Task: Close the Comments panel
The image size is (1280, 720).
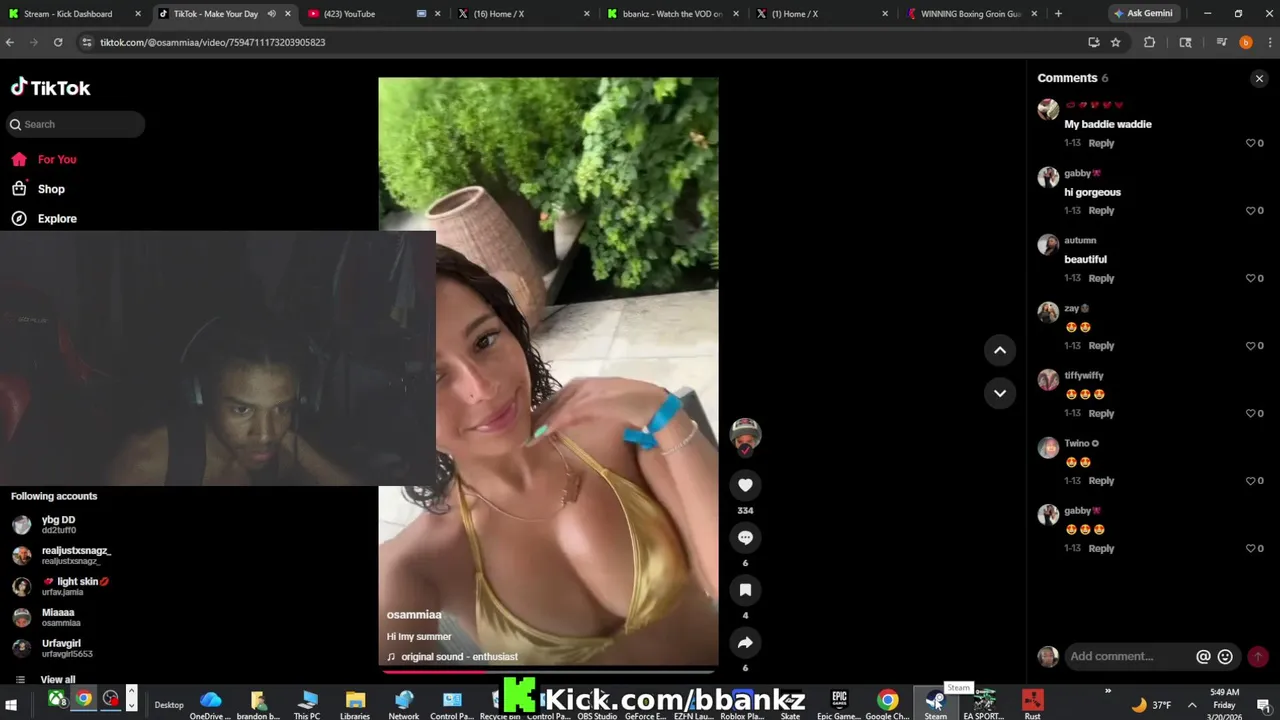Action: tap(1259, 78)
